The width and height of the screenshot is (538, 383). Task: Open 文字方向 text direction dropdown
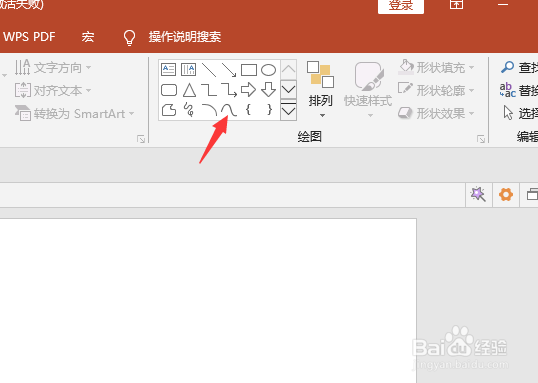(x=53, y=68)
